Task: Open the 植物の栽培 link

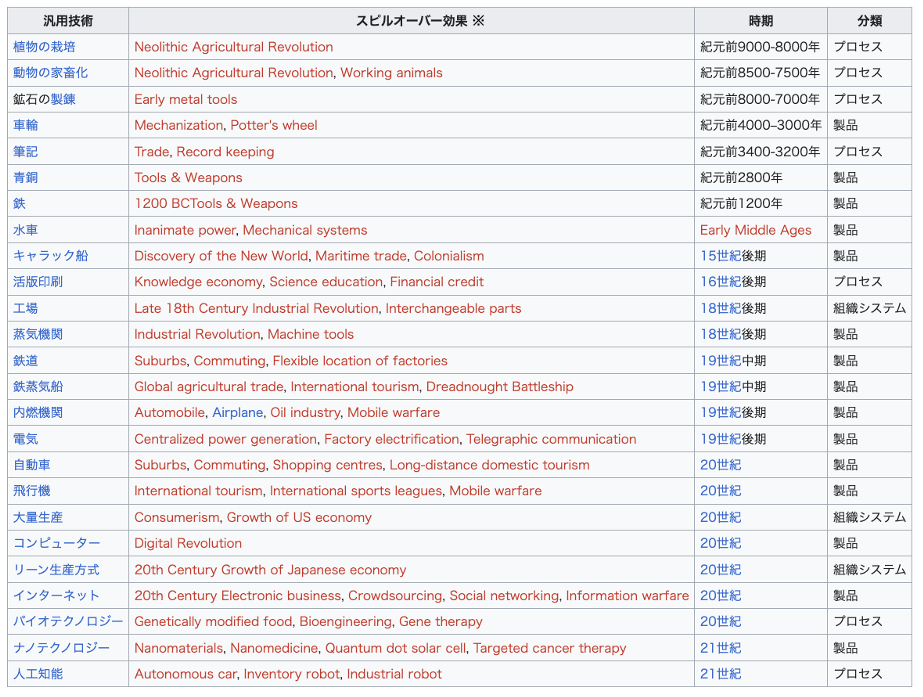Action: 44,47
